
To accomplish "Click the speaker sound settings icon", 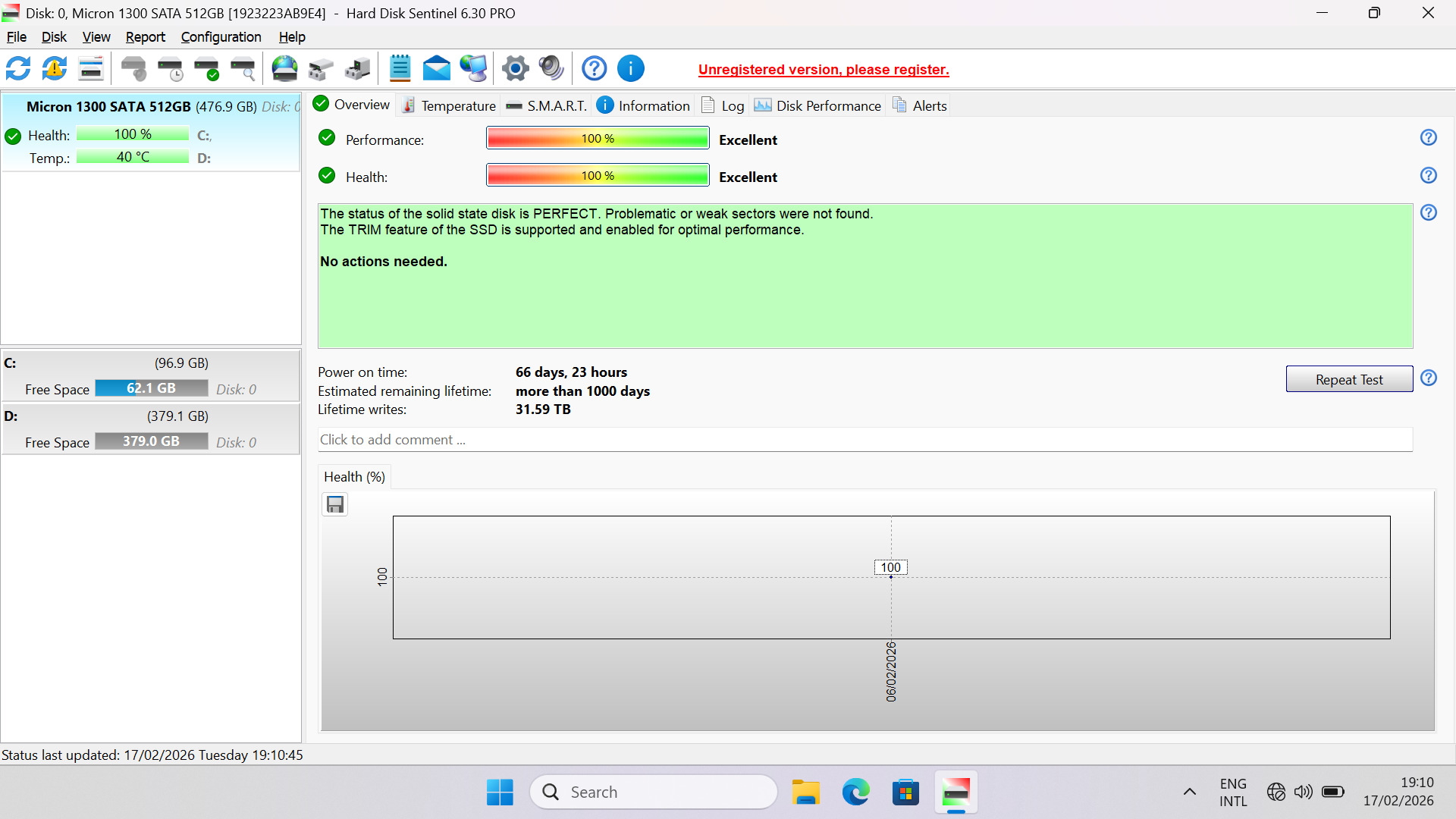I will (x=551, y=69).
